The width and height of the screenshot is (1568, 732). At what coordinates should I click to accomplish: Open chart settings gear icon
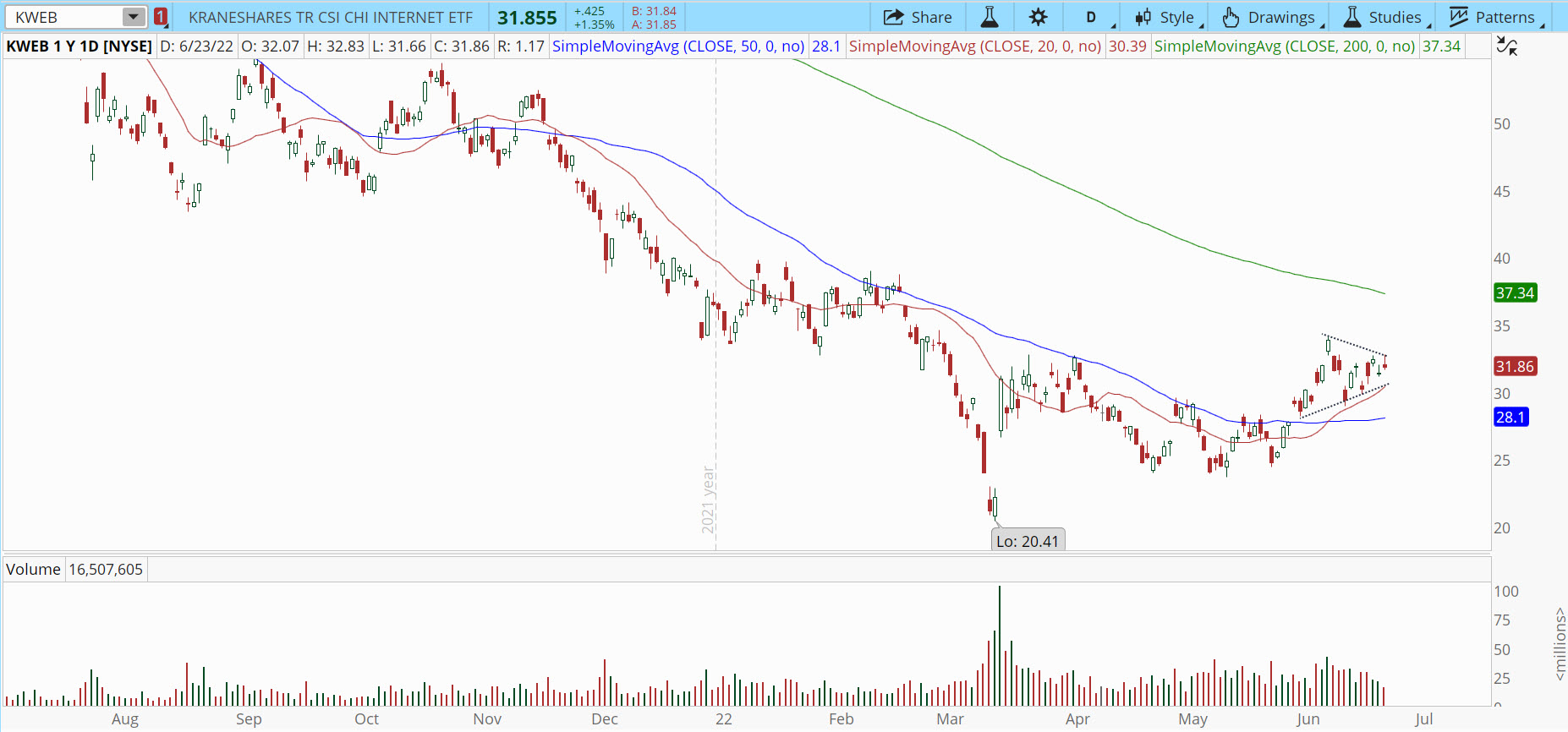(1039, 17)
